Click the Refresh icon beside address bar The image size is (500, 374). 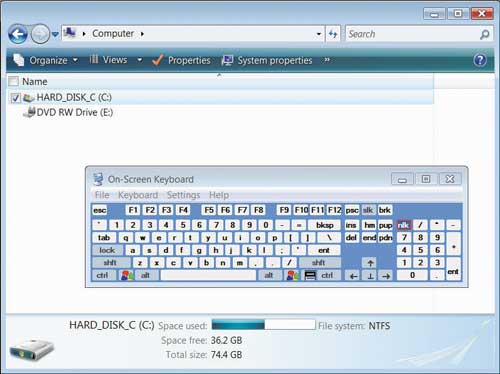(333, 34)
